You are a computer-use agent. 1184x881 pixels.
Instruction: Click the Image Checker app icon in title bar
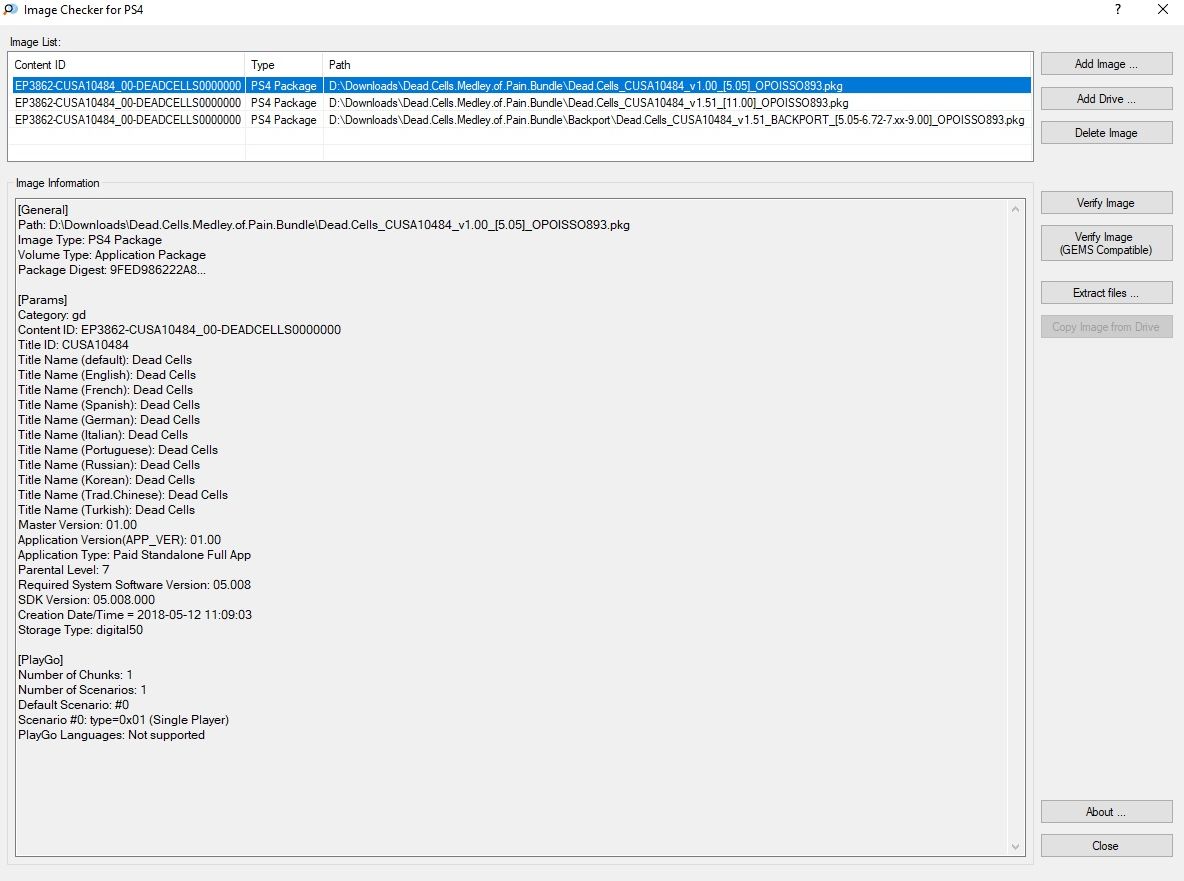tap(11, 10)
